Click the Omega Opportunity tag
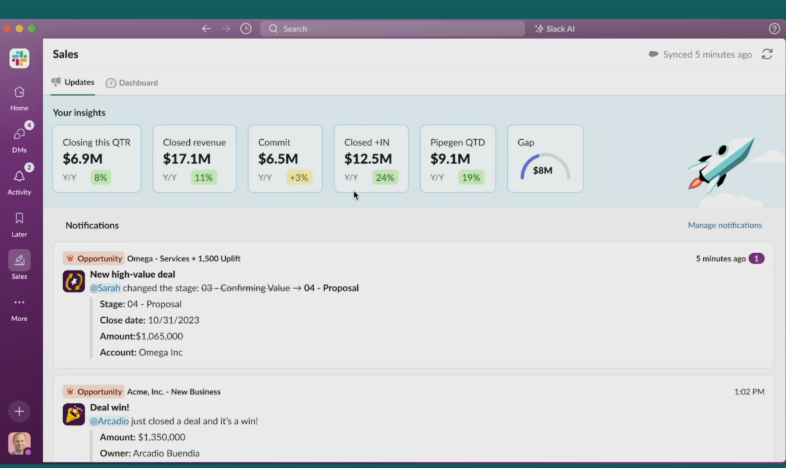 coord(94,259)
